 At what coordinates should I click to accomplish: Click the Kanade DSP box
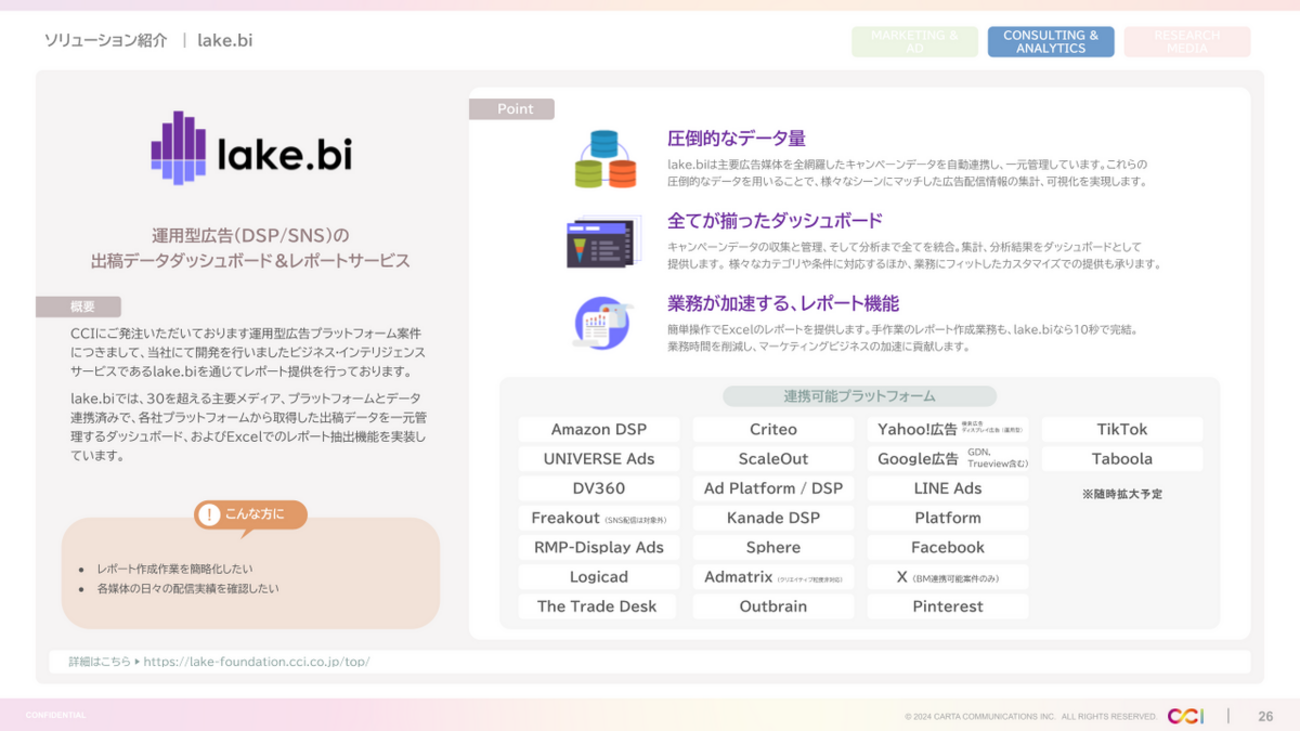click(x=773, y=518)
